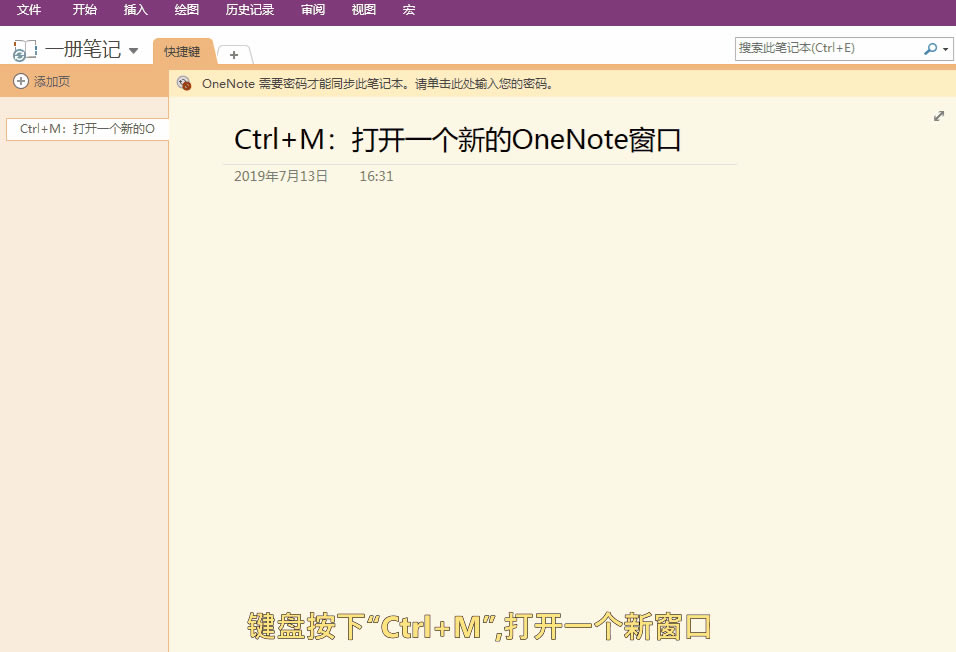Open full-page view with the diagonal arrow icon
The width and height of the screenshot is (956, 652).
pyautogui.click(x=938, y=115)
